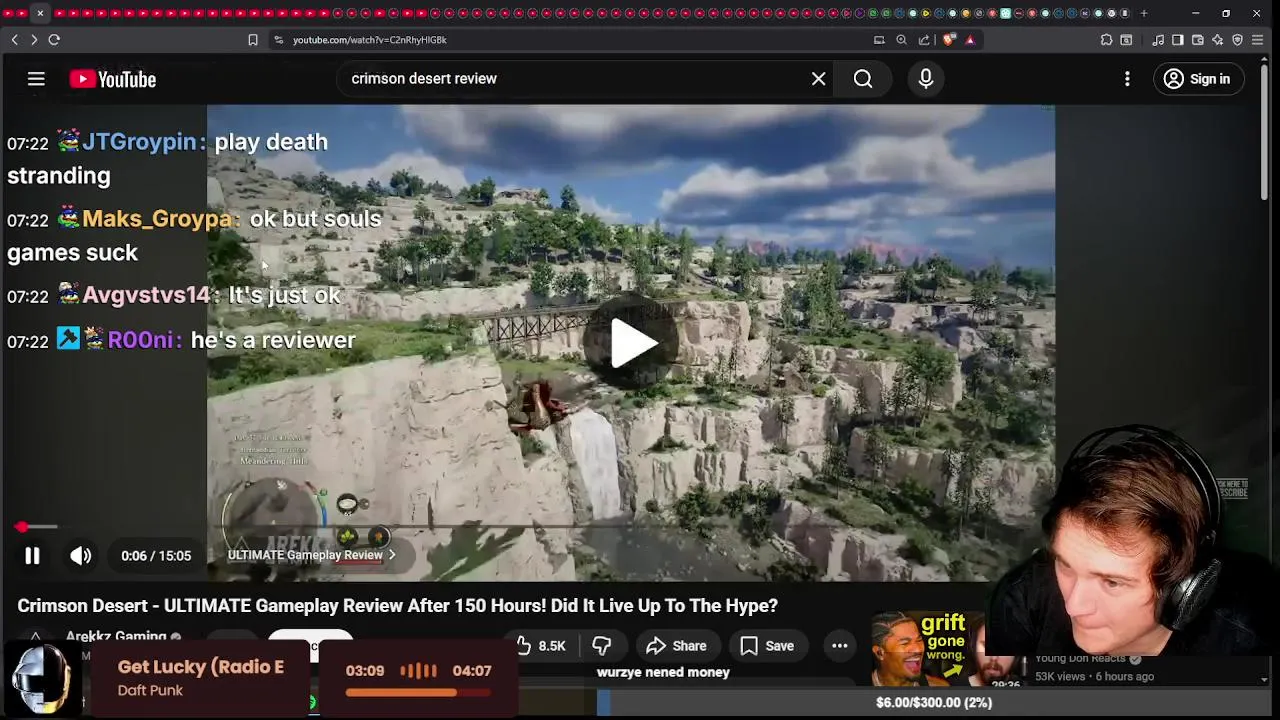Viewport: 1280px width, 720px height.
Task: Open YouTube settings three-dot menu
Action: tap(1127, 79)
